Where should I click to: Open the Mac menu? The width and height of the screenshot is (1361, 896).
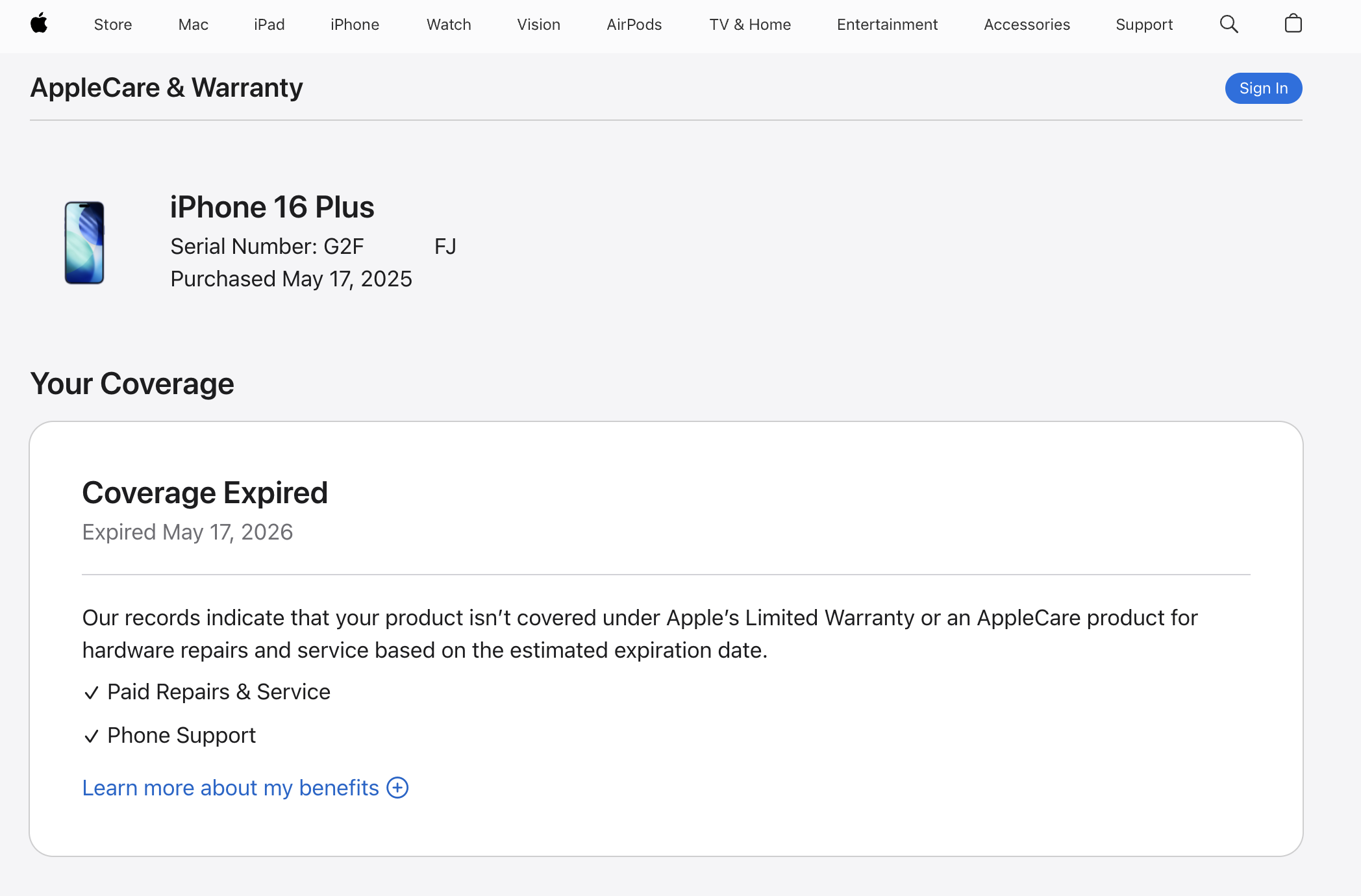[194, 25]
